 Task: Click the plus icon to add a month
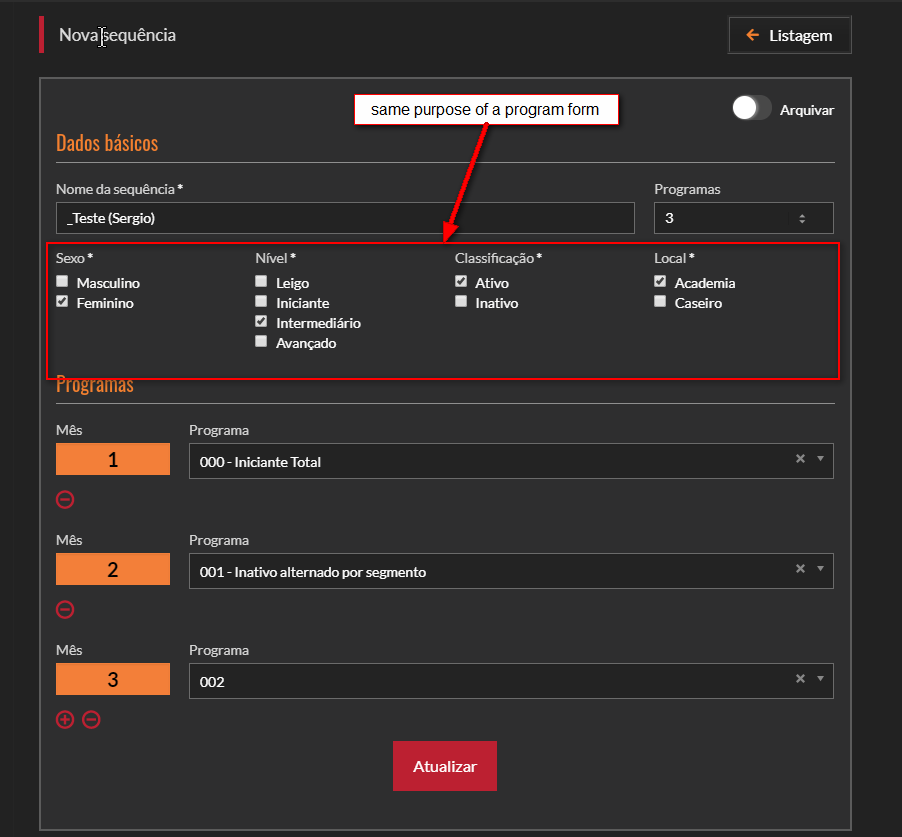click(x=65, y=719)
